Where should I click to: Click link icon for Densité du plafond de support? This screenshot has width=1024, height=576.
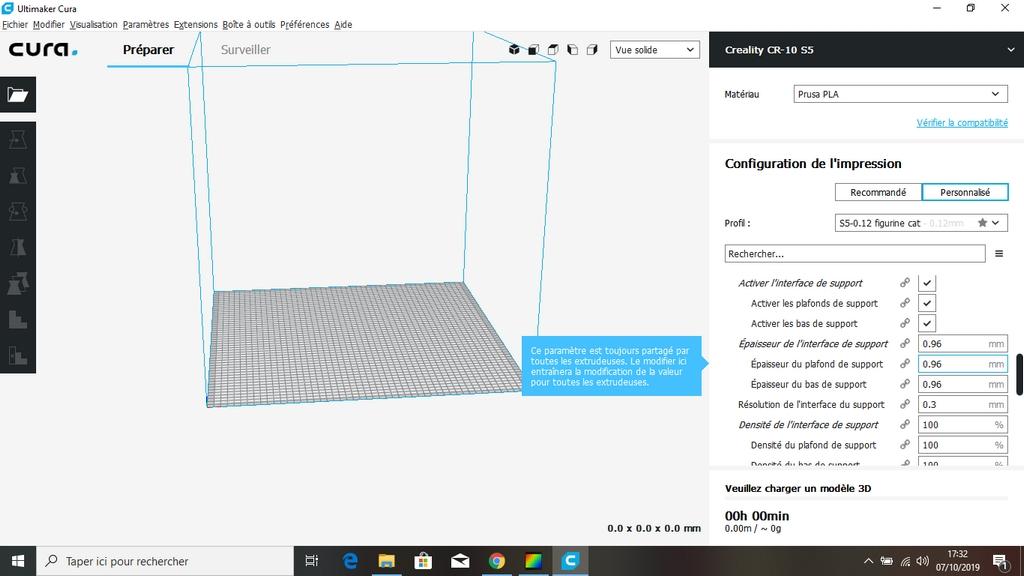(904, 445)
